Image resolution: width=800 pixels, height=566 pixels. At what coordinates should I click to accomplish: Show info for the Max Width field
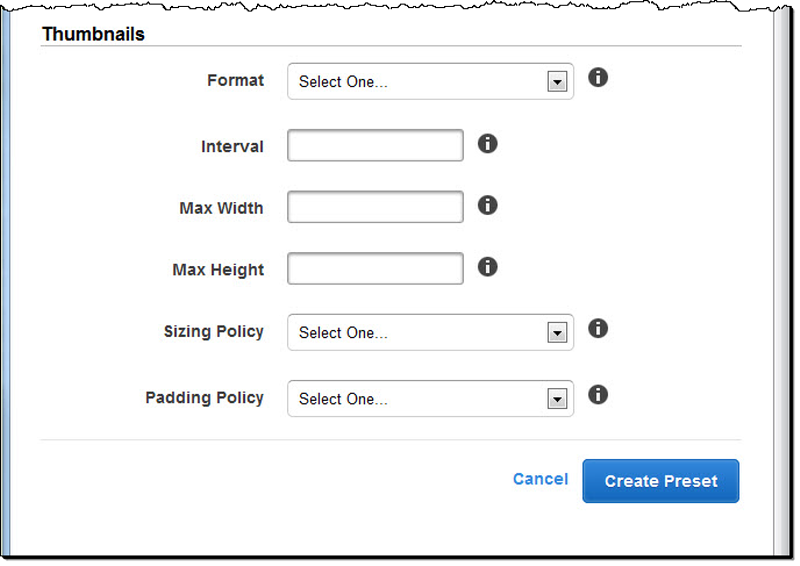tap(487, 205)
